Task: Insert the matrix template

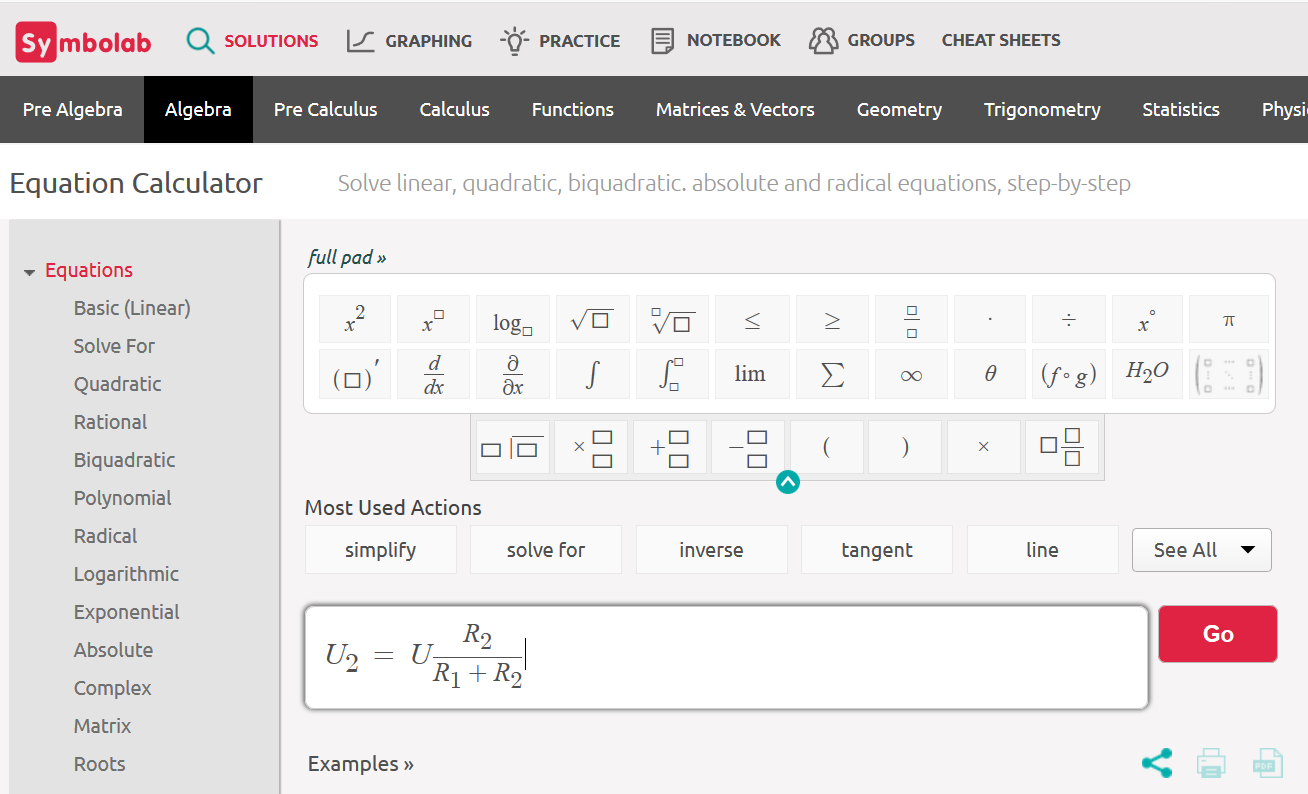Action: click(1228, 374)
